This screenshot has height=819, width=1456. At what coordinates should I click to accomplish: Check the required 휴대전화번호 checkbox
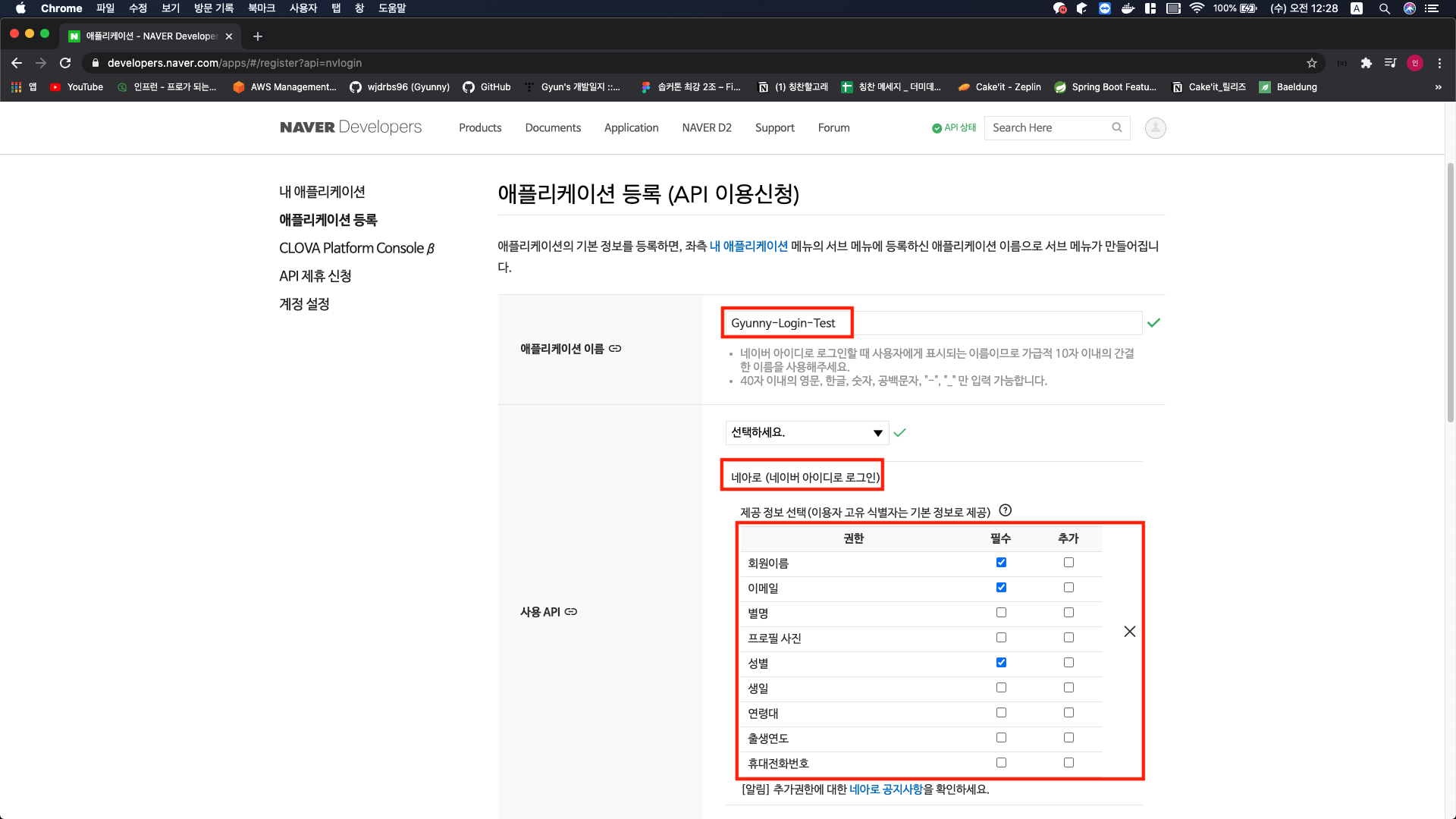pyautogui.click(x=1001, y=763)
